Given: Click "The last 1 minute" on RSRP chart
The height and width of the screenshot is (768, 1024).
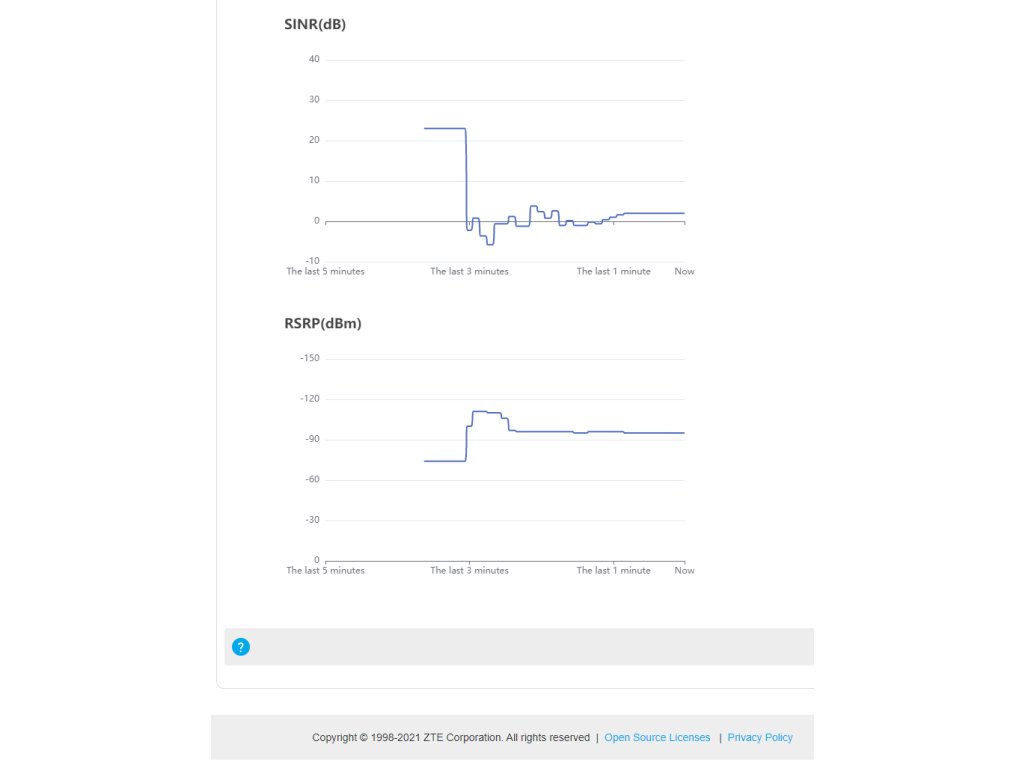Looking at the screenshot, I should click(613, 571).
